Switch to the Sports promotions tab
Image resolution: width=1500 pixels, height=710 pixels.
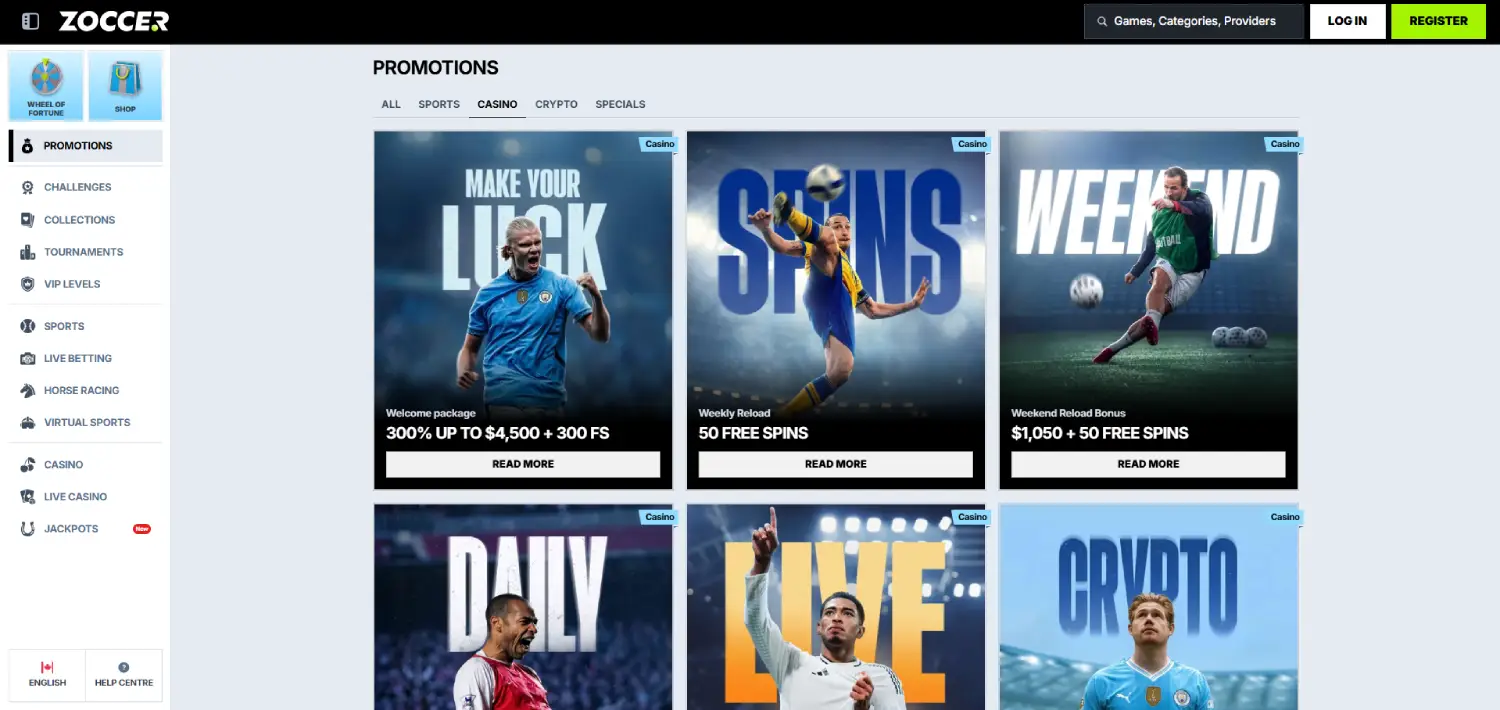pos(439,104)
